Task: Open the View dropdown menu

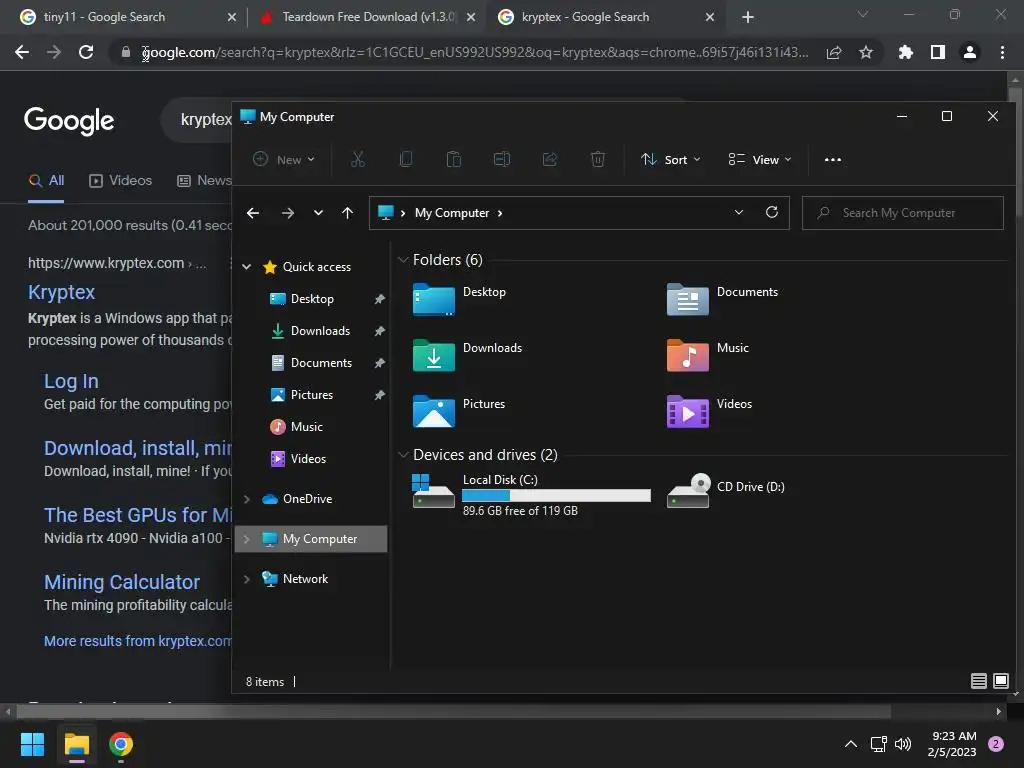Action: click(x=760, y=159)
